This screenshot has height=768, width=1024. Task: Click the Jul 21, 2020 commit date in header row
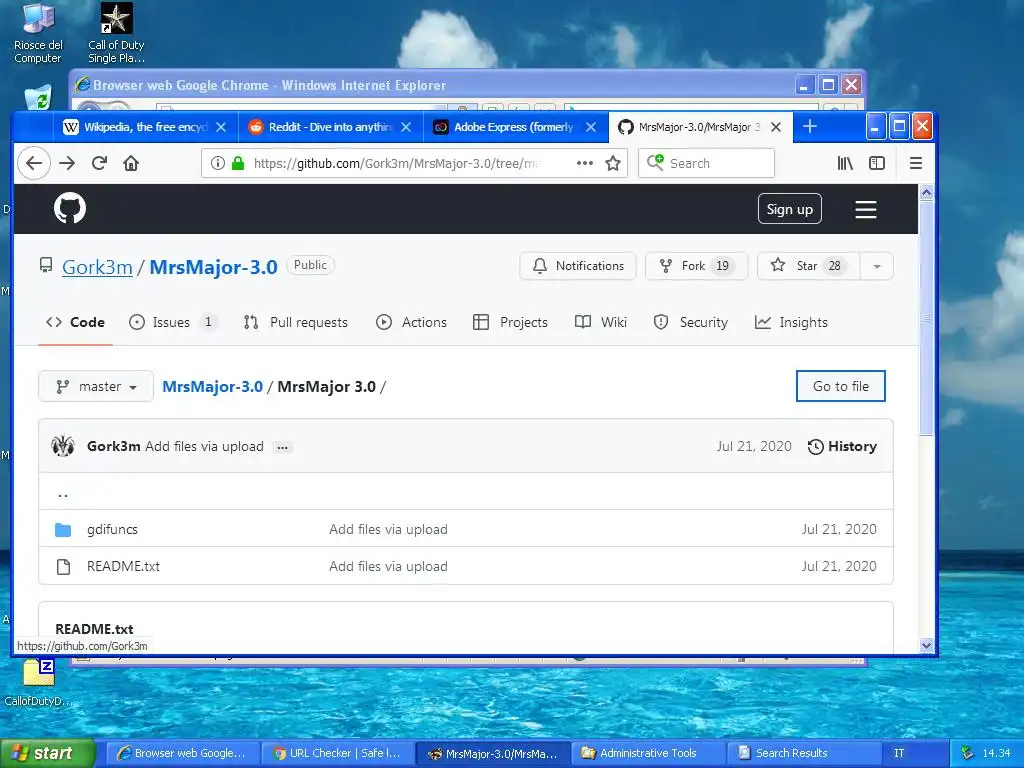(x=754, y=446)
